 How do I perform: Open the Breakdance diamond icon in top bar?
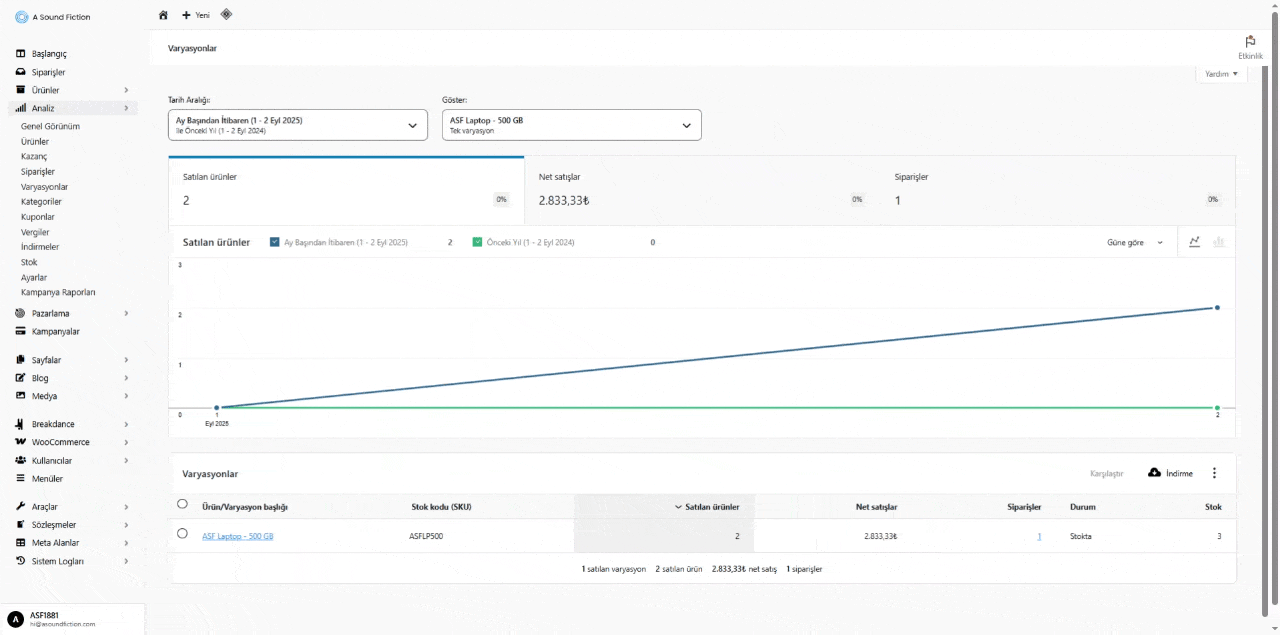[x=226, y=14]
